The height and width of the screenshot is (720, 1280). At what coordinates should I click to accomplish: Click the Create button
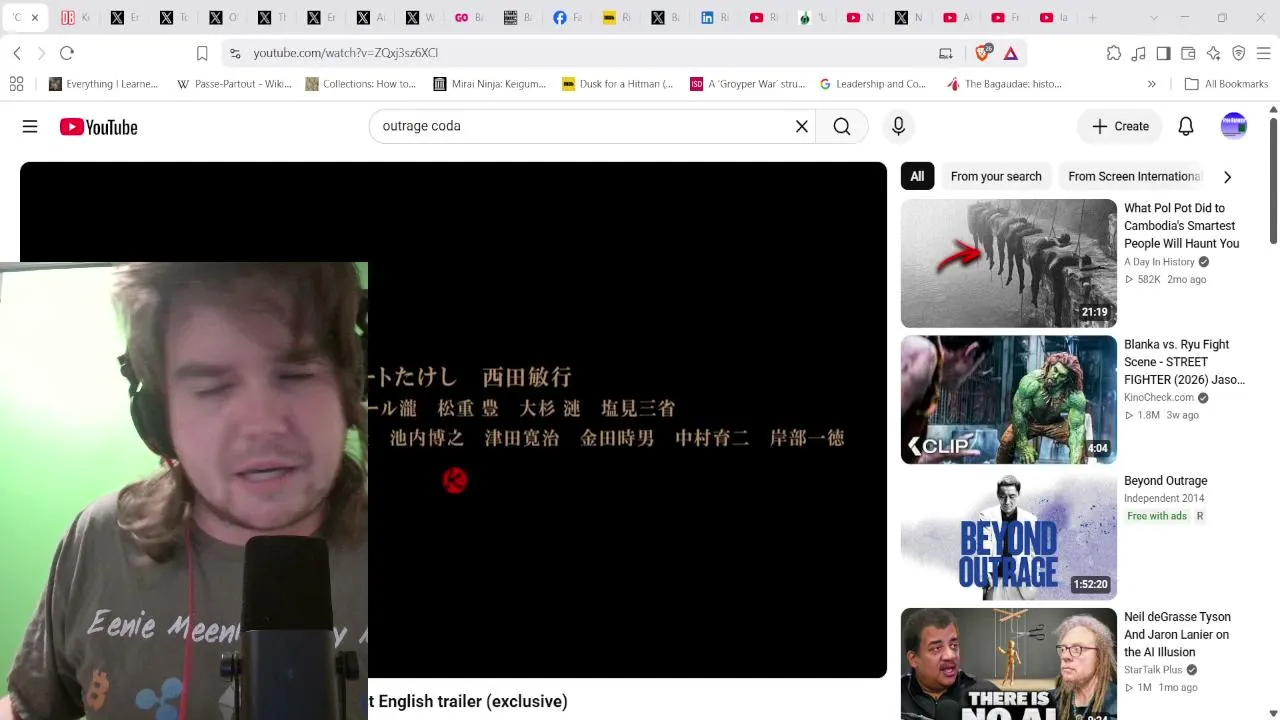tap(1120, 126)
